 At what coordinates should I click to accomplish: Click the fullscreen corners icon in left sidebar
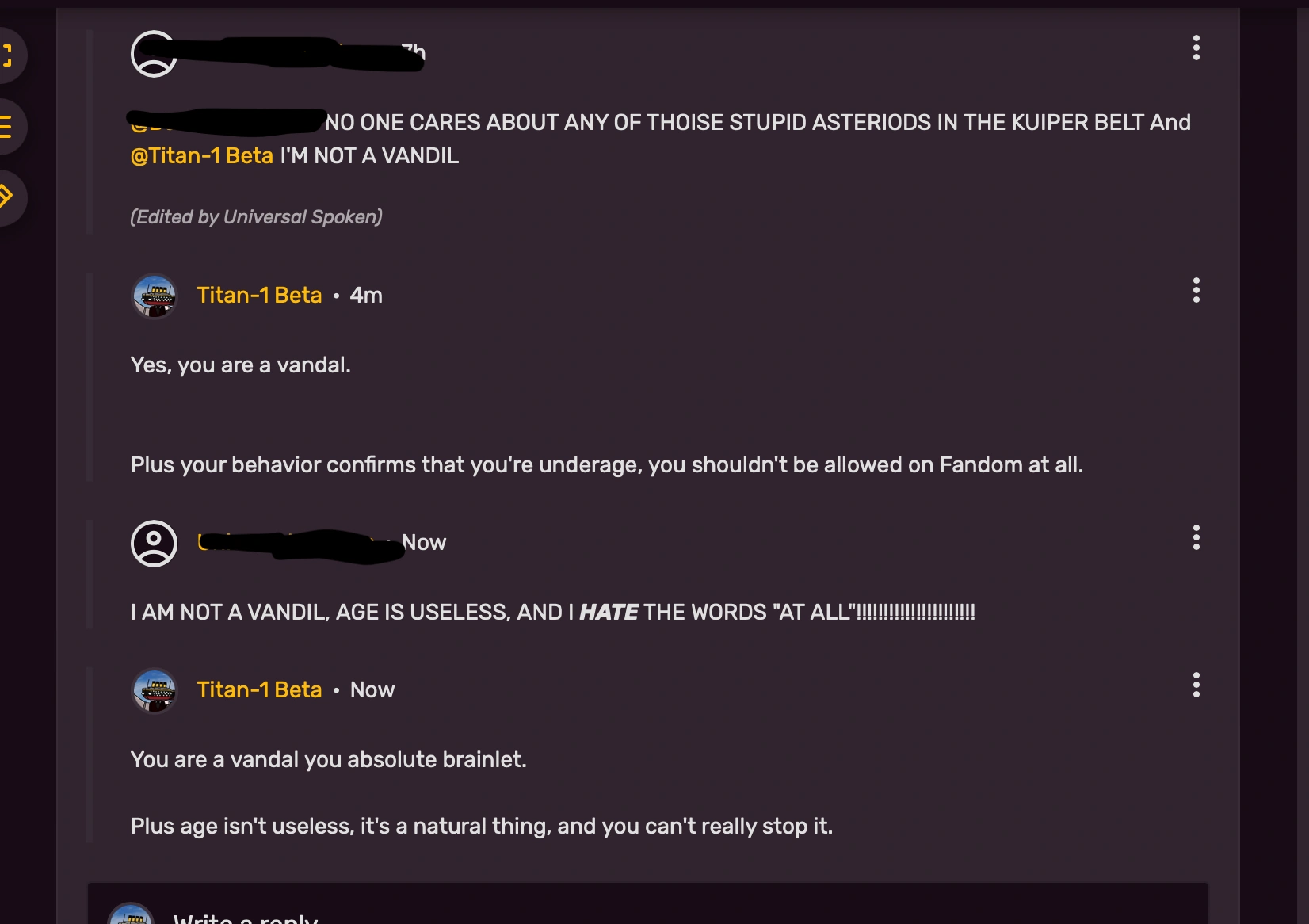point(8,55)
